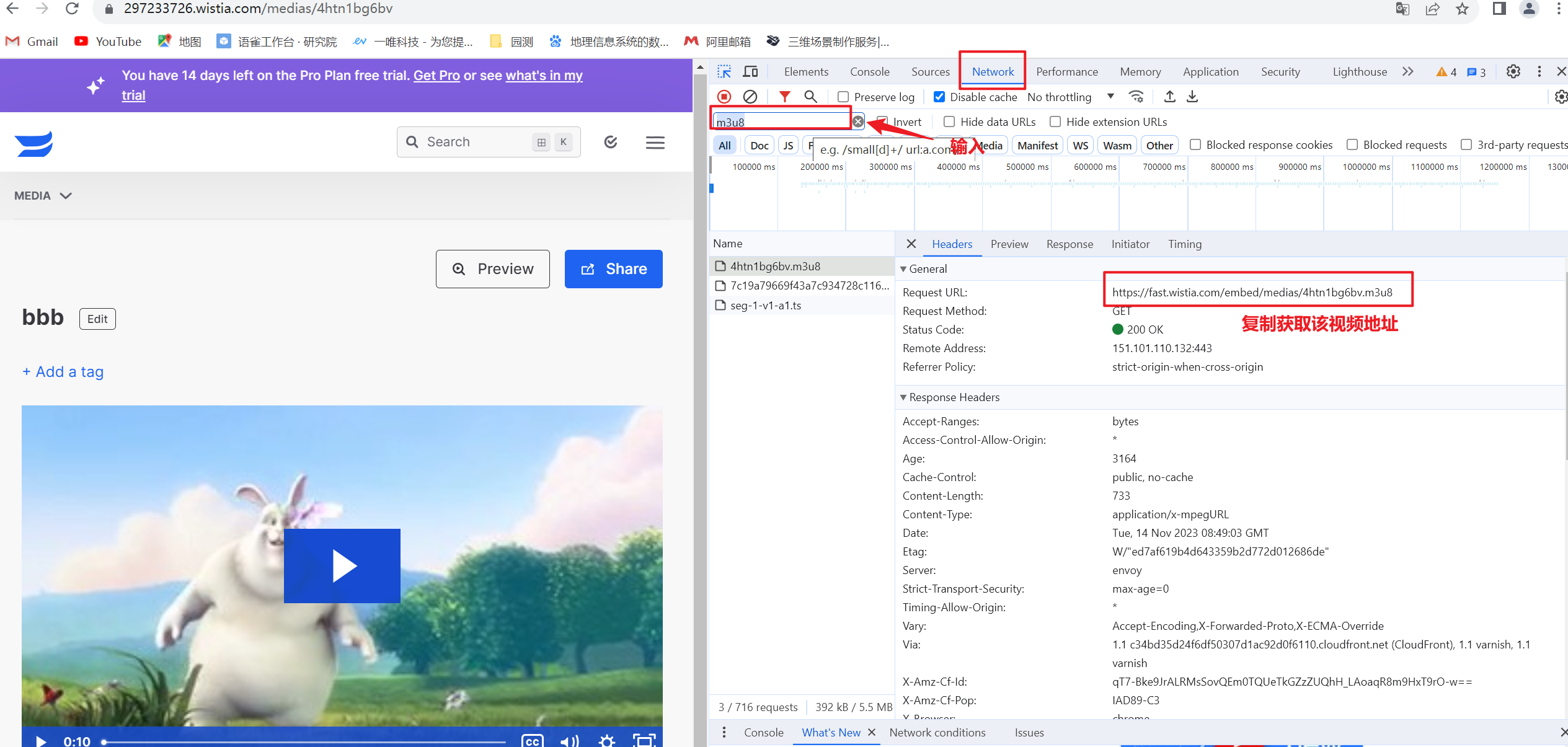1568x747 pixels.
Task: Clear the m3u8 filter text
Action: coord(858,122)
